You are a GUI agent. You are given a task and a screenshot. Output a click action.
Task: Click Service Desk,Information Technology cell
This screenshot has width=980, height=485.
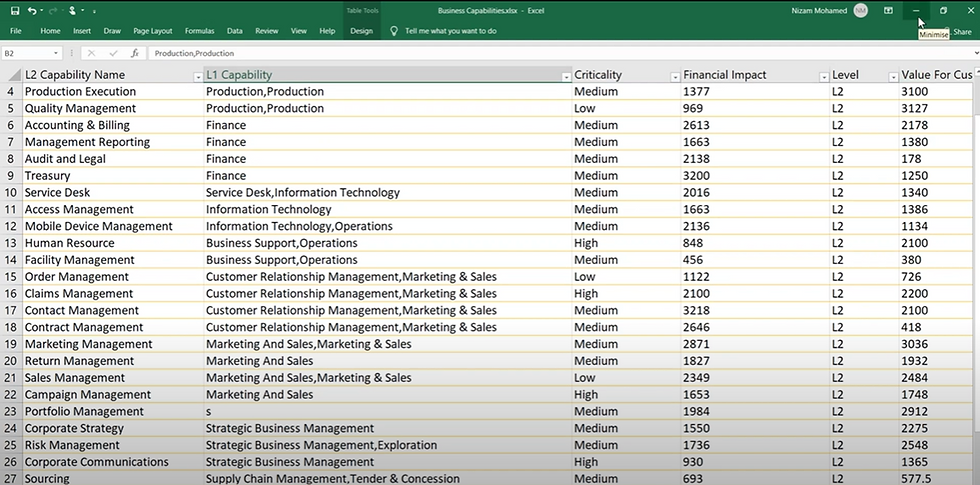388,192
